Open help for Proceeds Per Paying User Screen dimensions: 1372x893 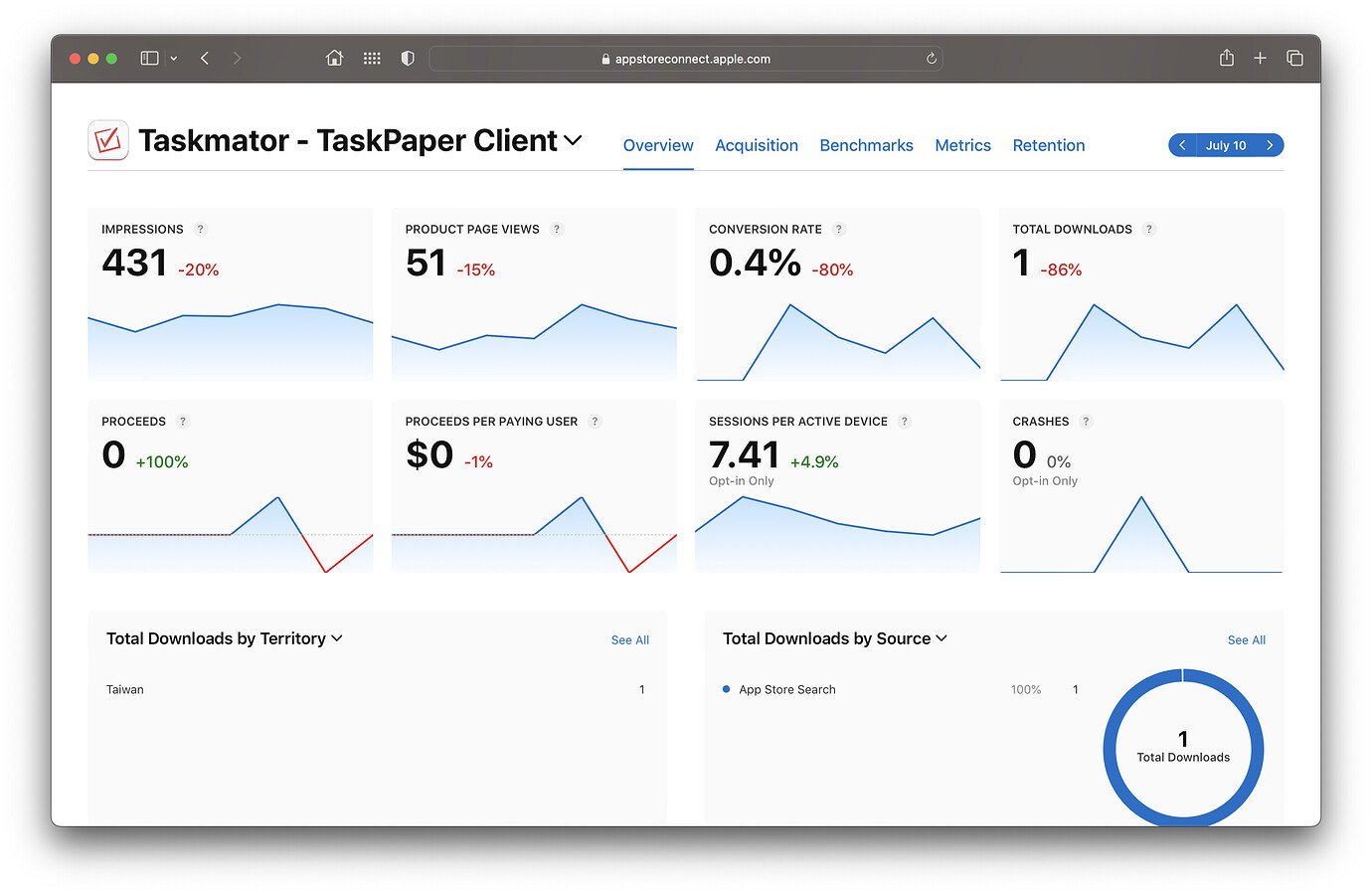tap(595, 421)
